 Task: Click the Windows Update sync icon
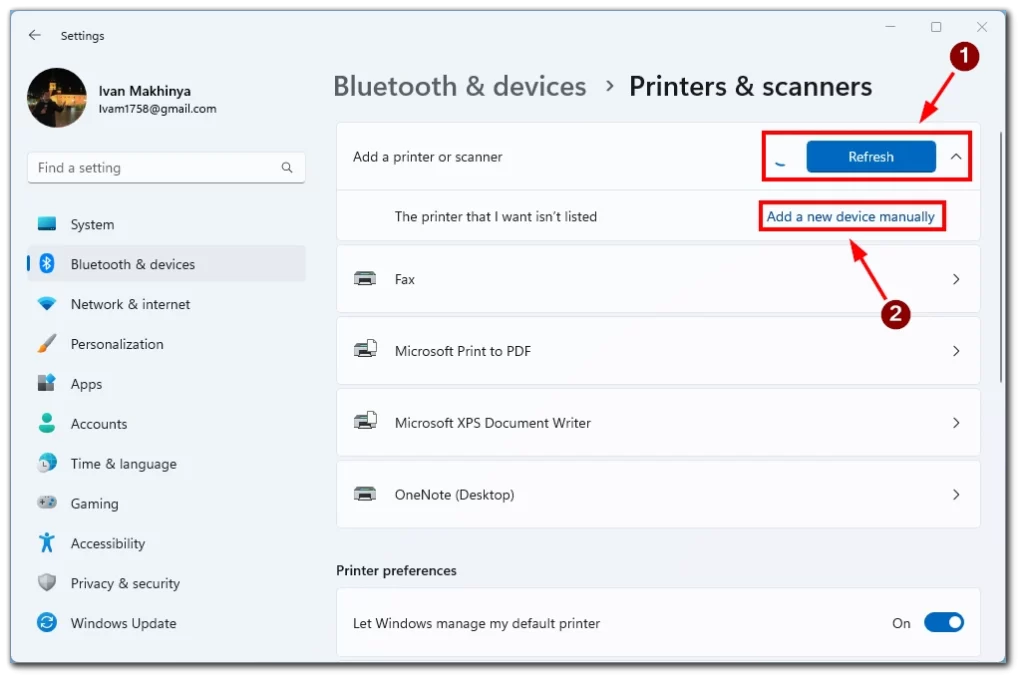click(x=47, y=622)
